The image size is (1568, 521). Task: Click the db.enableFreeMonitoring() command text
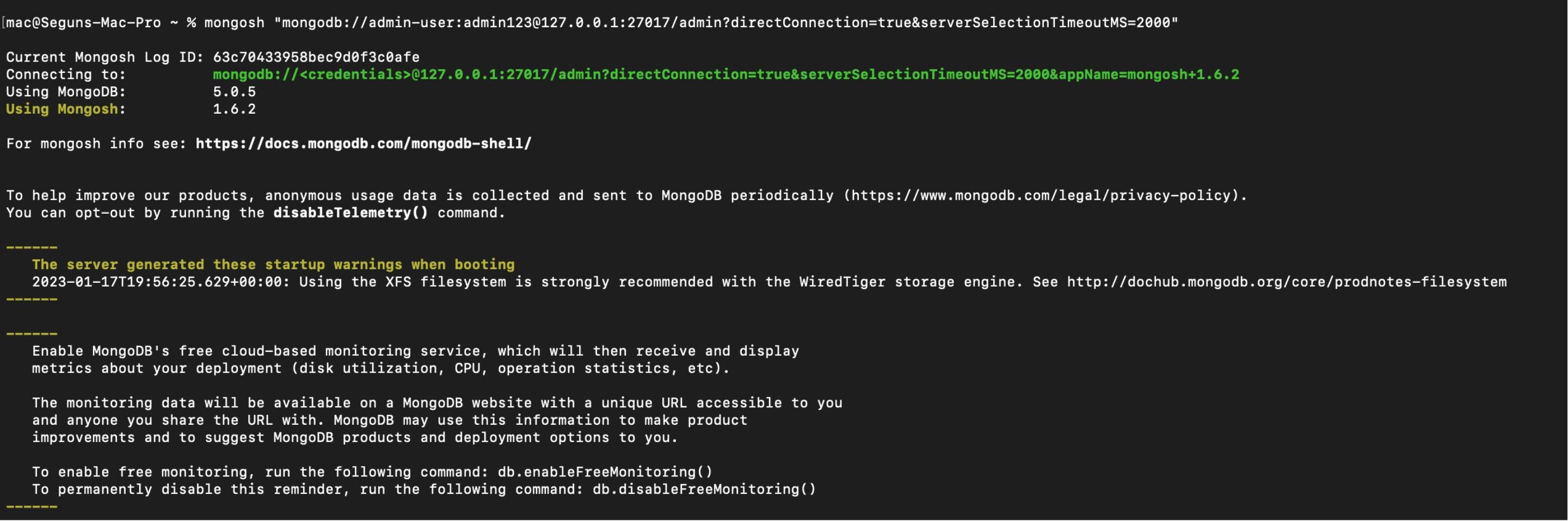click(605, 473)
